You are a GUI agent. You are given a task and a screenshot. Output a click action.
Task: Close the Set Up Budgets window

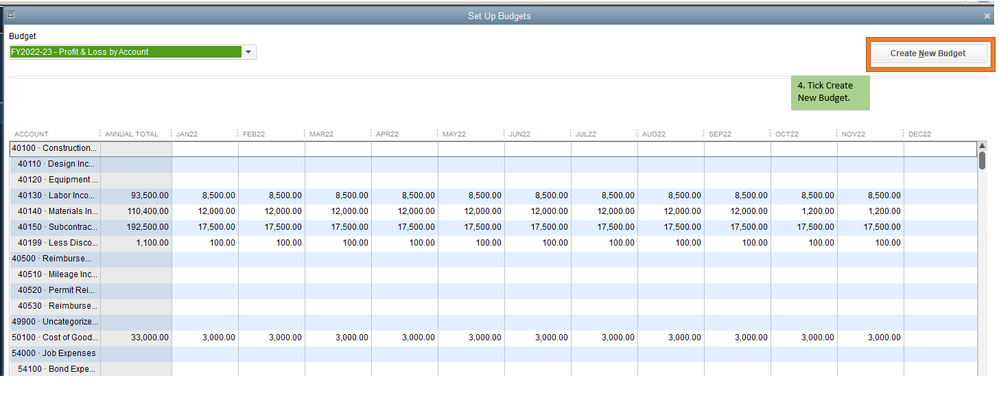(987, 16)
